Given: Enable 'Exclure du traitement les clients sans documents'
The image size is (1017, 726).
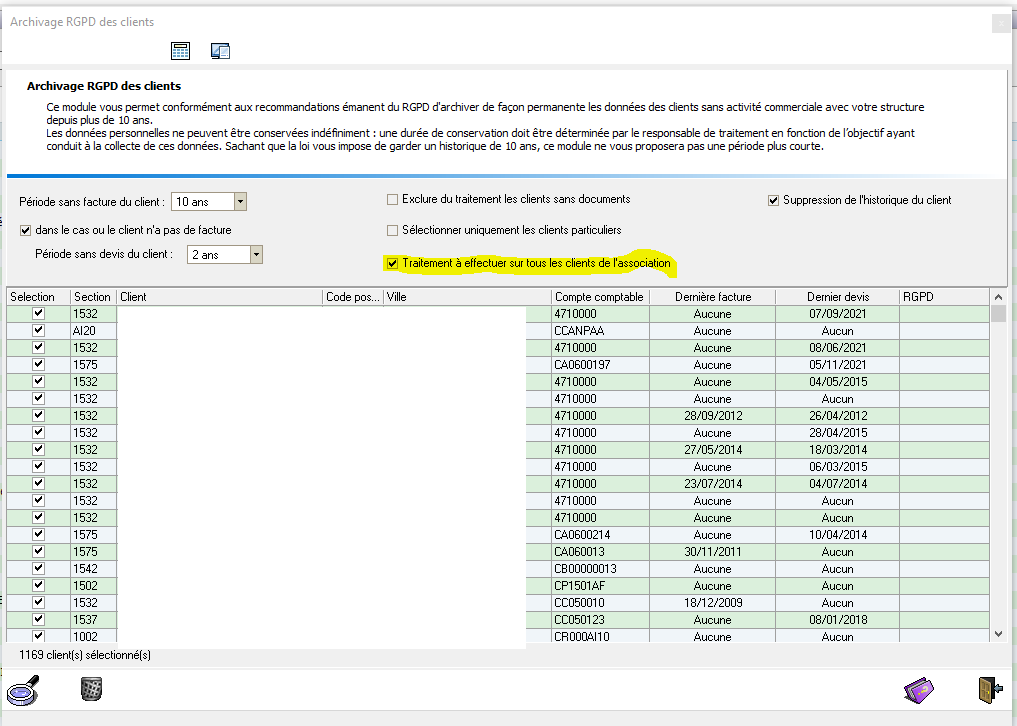Looking at the screenshot, I should [393, 200].
